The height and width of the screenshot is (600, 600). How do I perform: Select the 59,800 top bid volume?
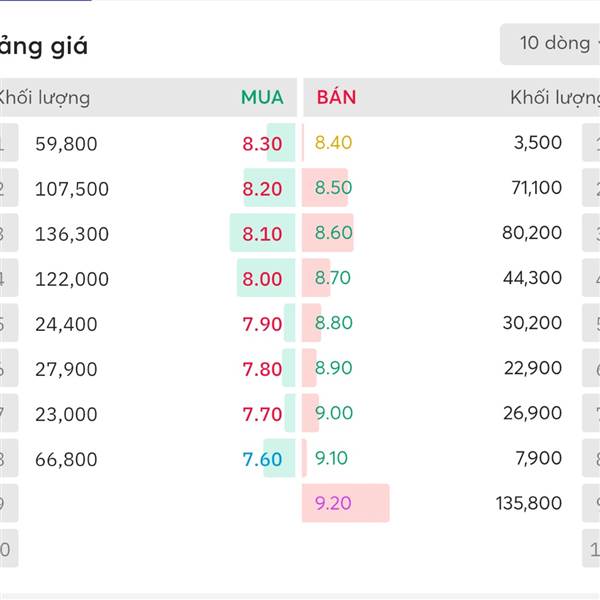coord(66,144)
